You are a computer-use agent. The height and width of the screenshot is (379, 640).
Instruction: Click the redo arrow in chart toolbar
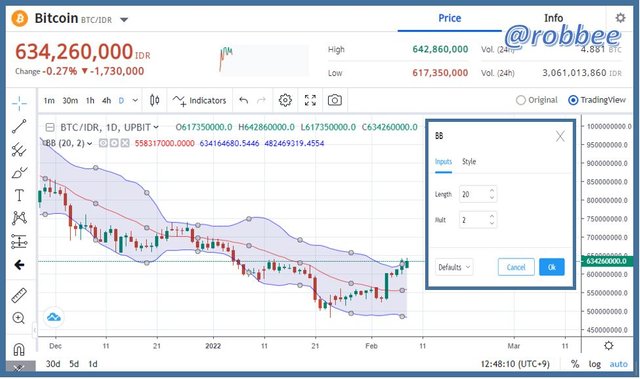tap(261, 100)
